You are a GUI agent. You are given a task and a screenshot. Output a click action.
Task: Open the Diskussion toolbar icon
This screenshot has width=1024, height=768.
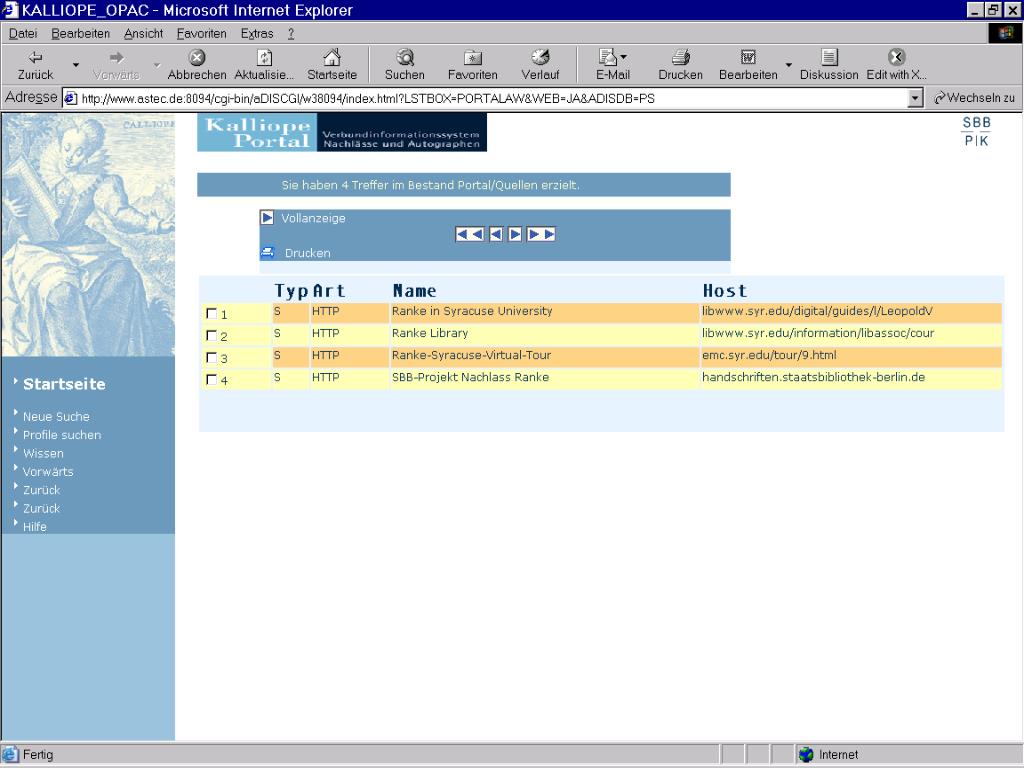coord(829,59)
